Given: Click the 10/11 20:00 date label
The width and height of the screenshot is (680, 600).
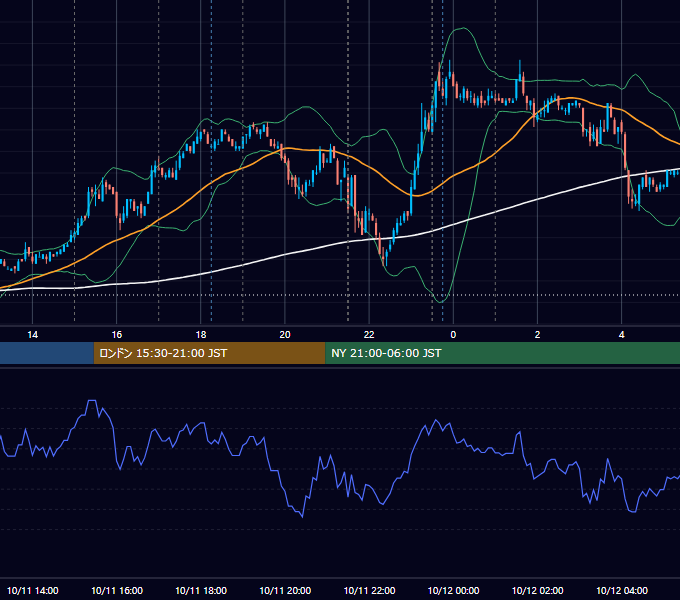Looking at the screenshot, I should pos(285,590).
